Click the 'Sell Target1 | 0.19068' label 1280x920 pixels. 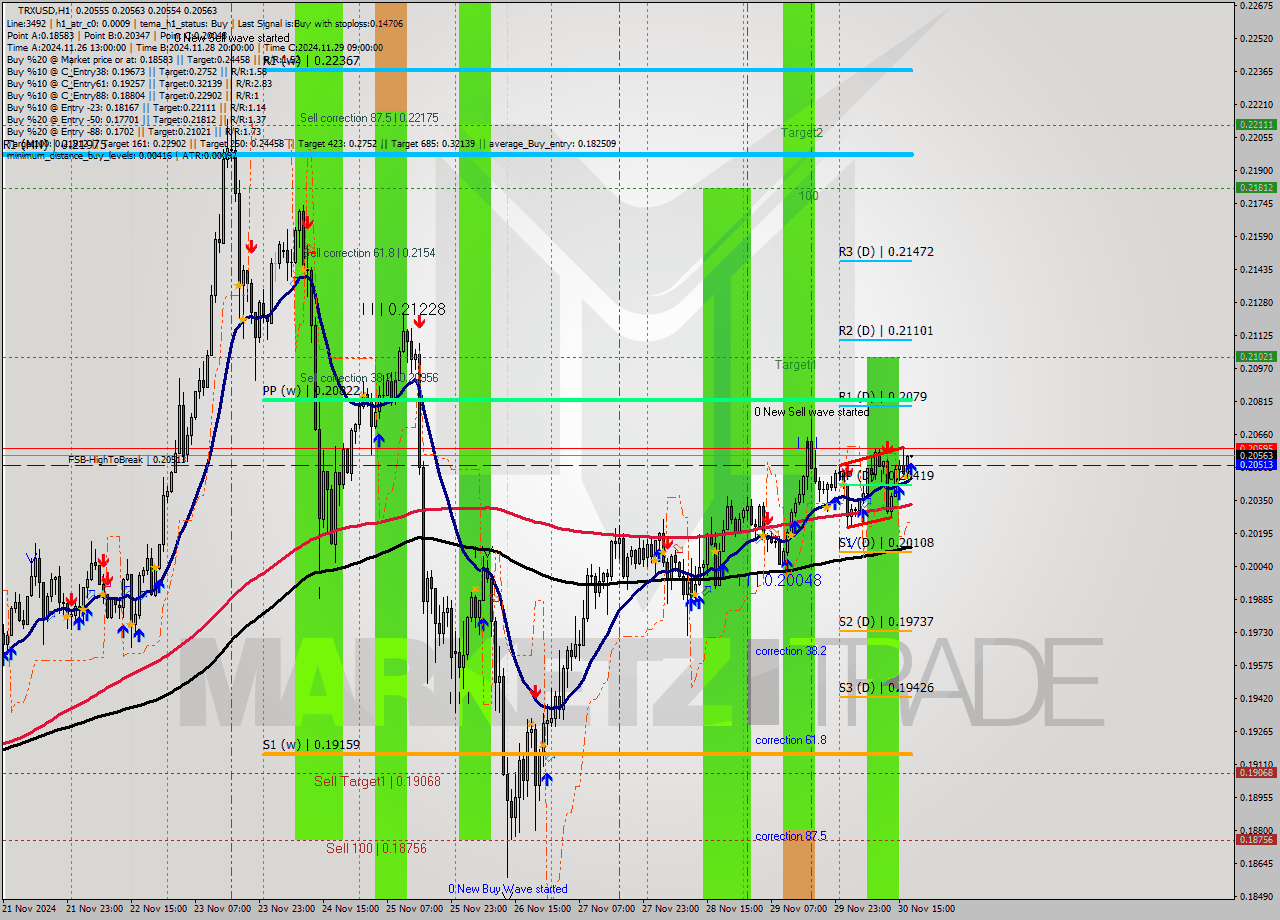(x=377, y=781)
